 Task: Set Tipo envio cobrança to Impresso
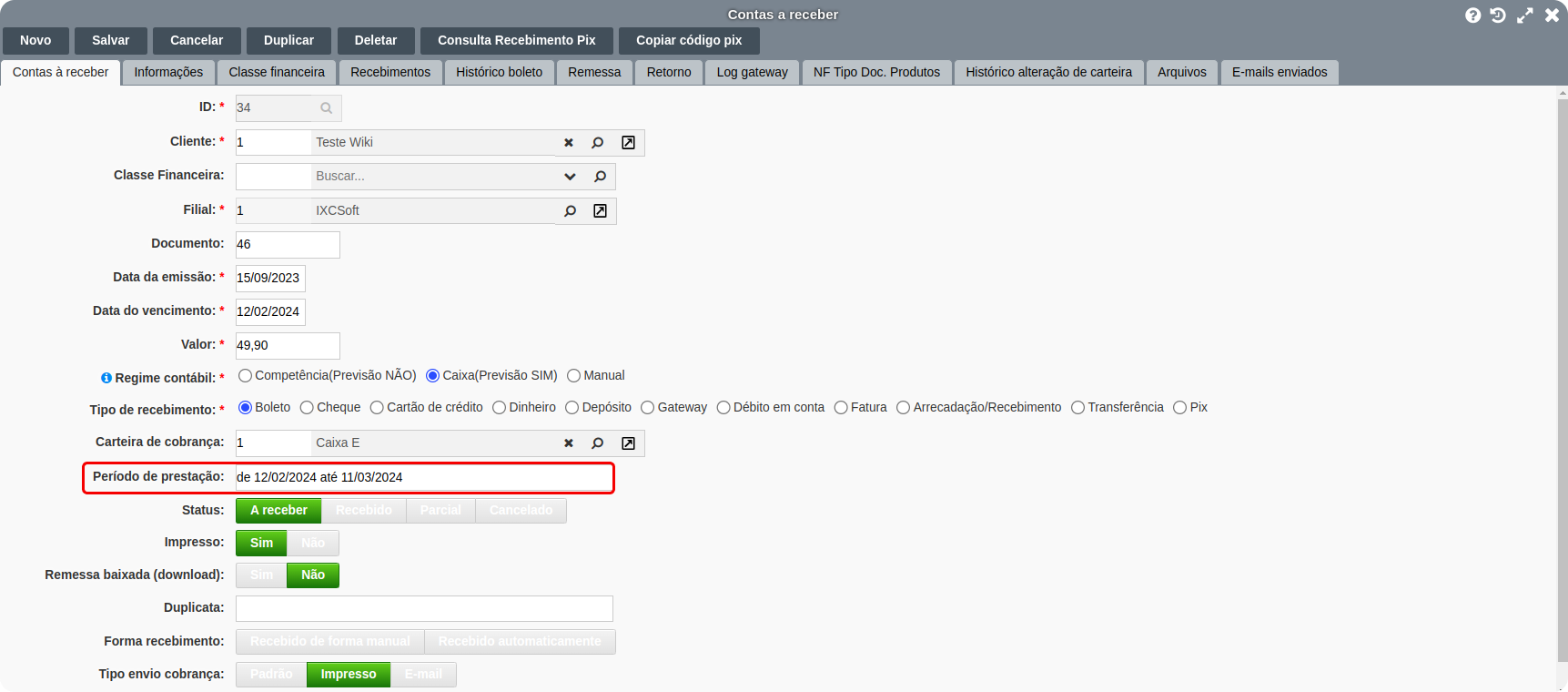click(x=349, y=675)
